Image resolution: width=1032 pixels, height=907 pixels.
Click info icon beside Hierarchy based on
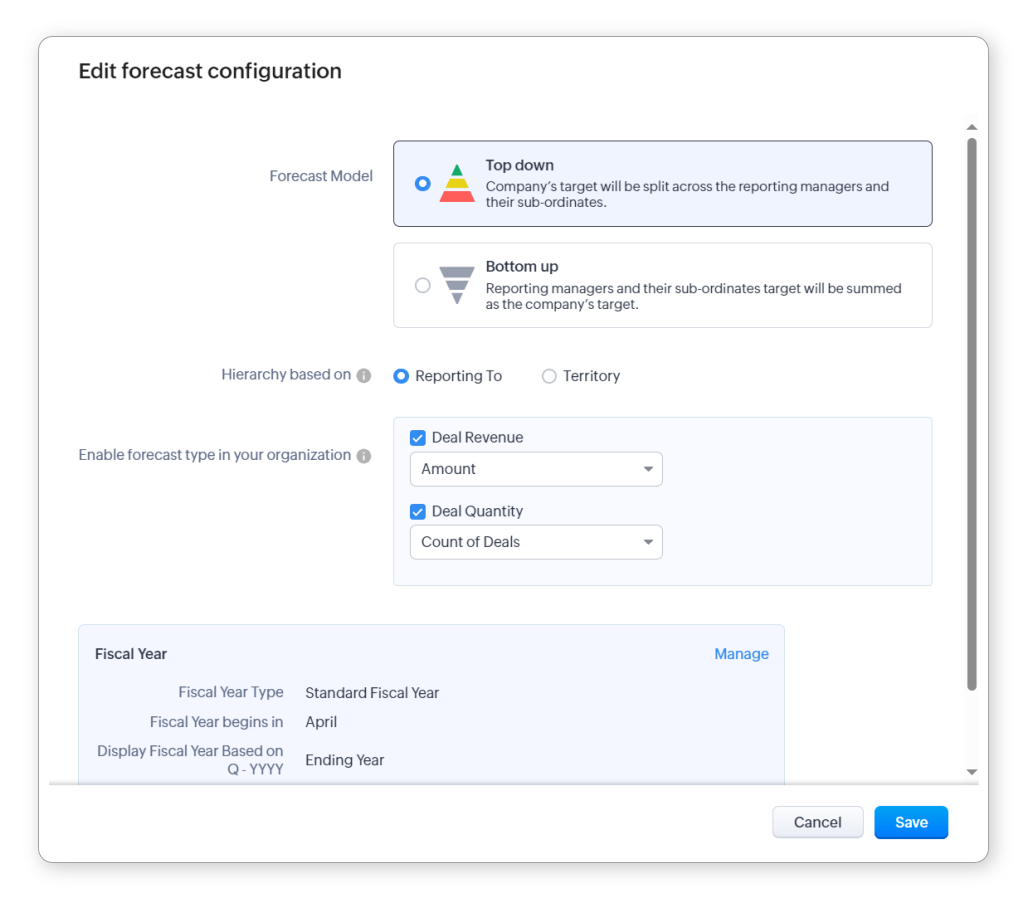364,376
